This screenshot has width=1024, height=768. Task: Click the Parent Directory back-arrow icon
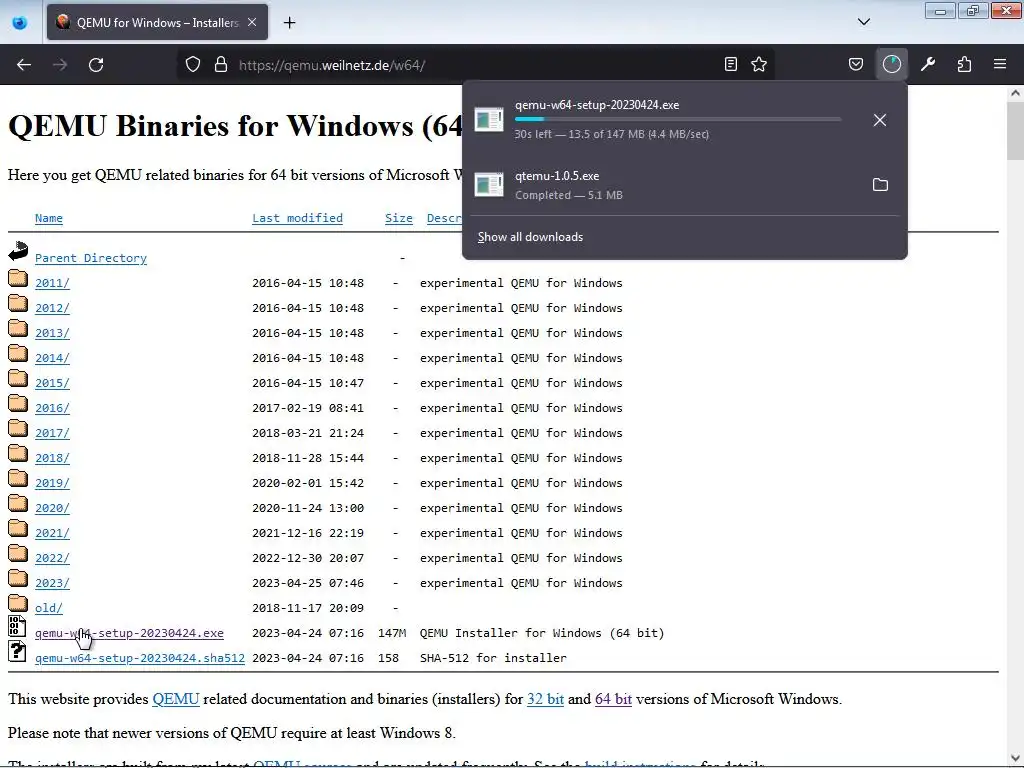pyautogui.click(x=18, y=251)
